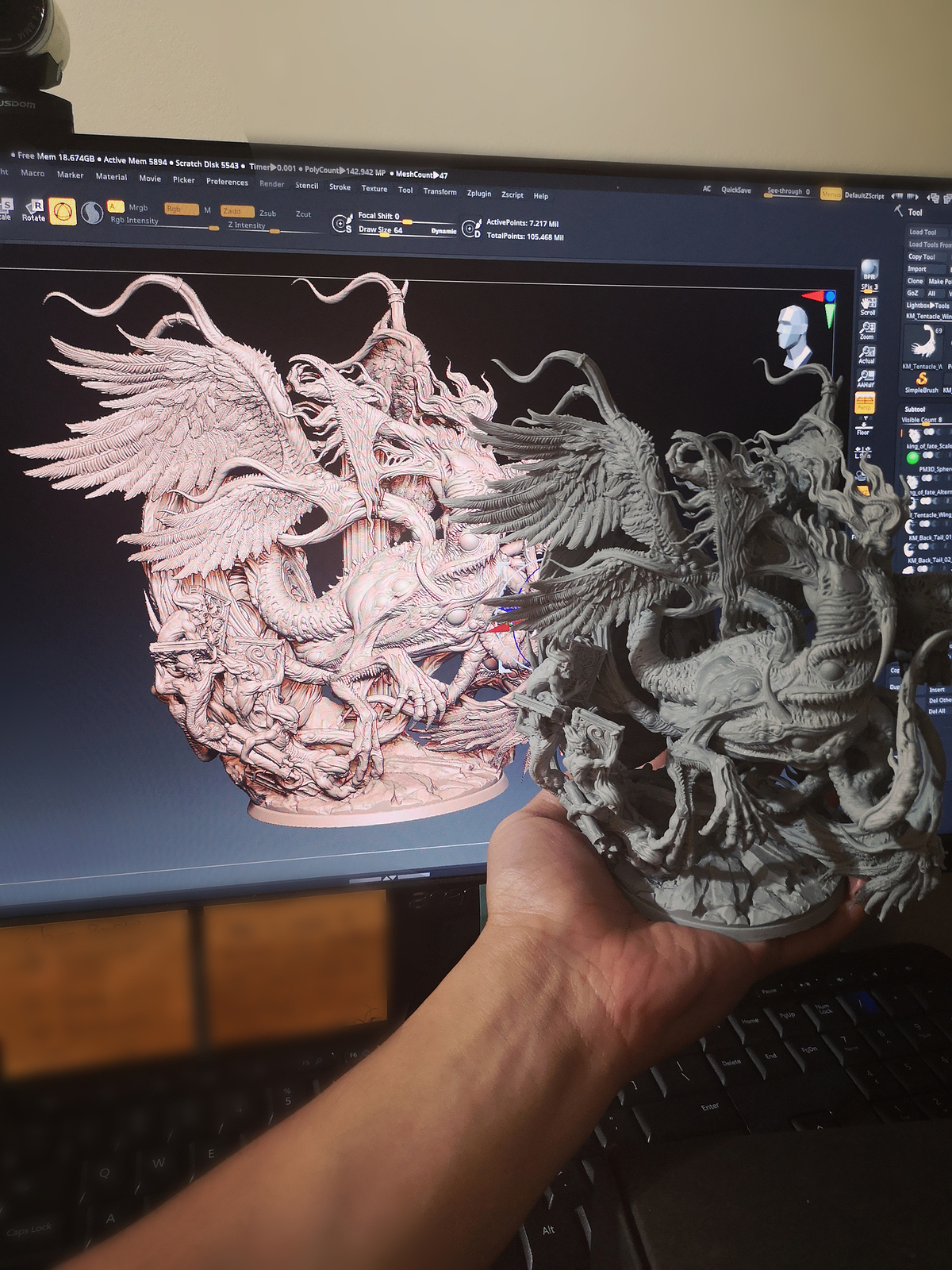Open the Stroke menu

click(x=340, y=187)
